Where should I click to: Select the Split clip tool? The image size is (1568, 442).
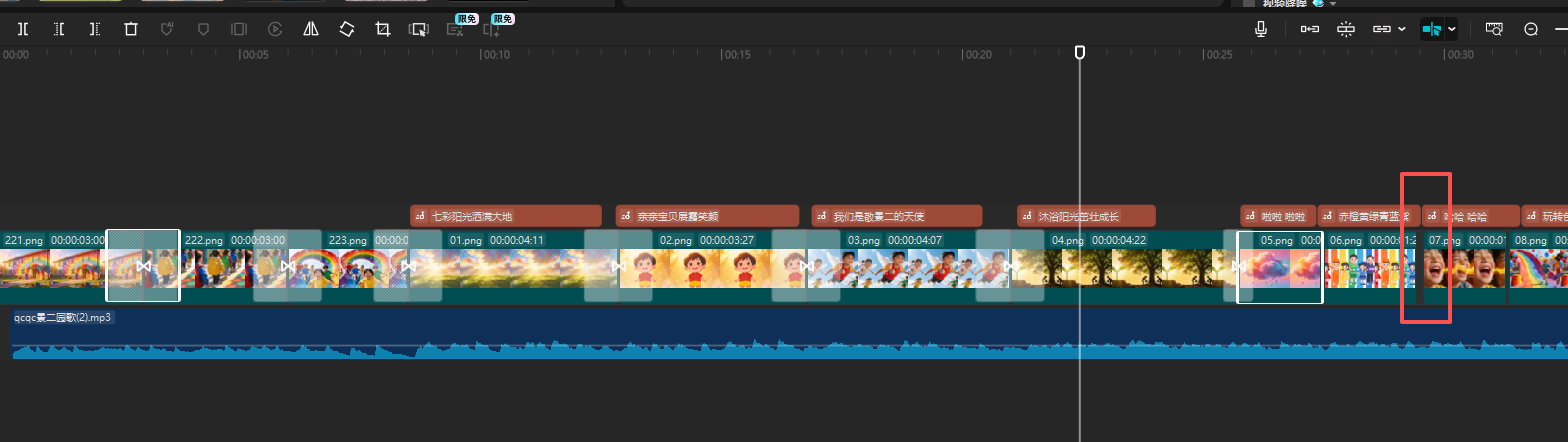pos(22,29)
